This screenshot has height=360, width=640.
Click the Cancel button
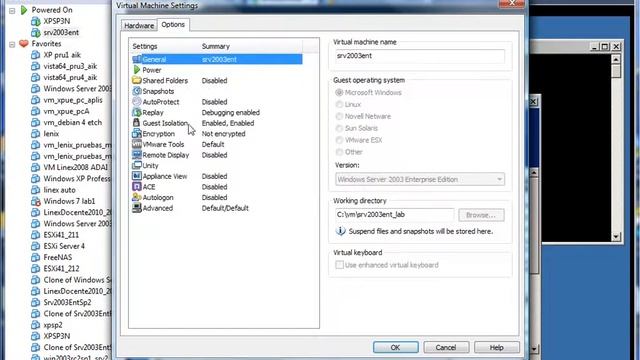pyautogui.click(x=446, y=347)
